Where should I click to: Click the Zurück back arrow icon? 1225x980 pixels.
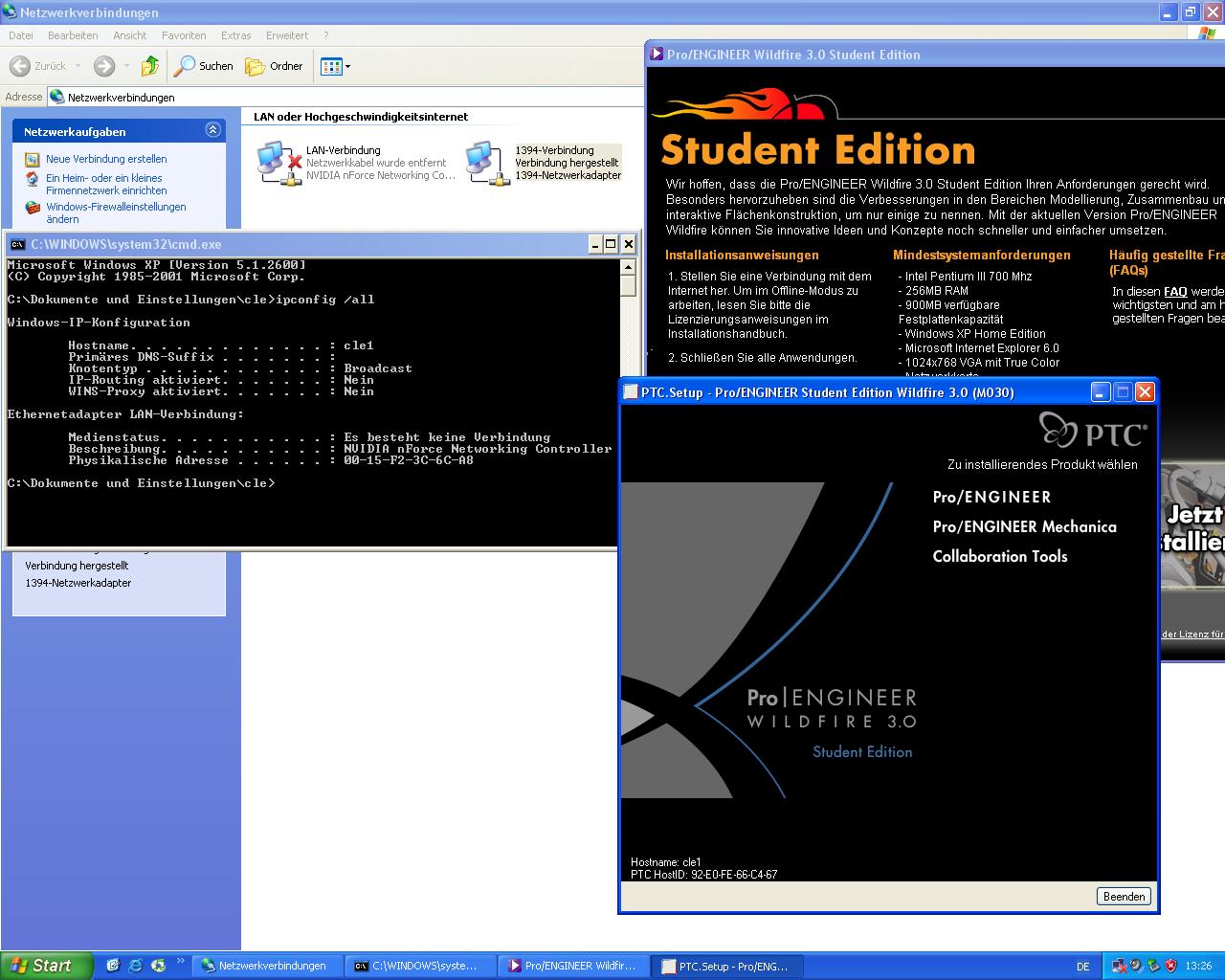tap(19, 66)
